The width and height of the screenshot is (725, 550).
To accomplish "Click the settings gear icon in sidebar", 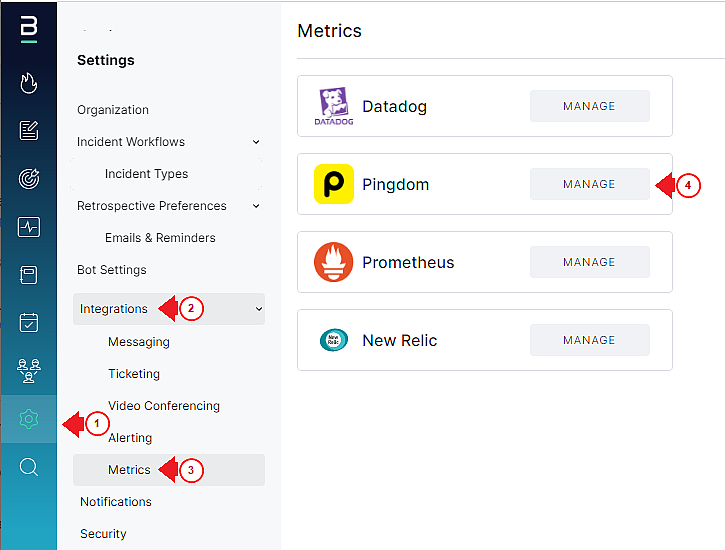I will 29,419.
